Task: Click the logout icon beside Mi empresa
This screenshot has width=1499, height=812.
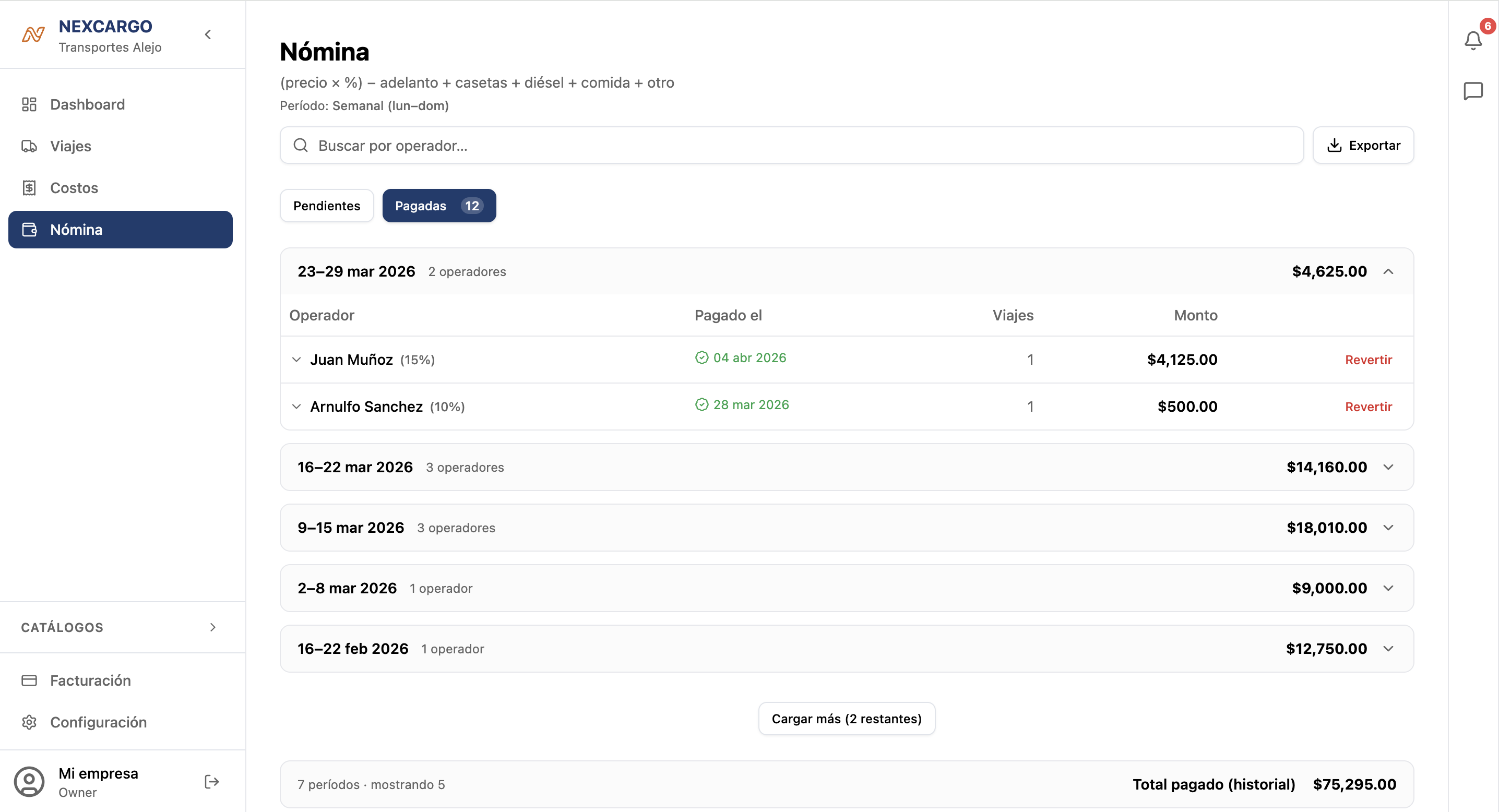Action: pos(212,782)
